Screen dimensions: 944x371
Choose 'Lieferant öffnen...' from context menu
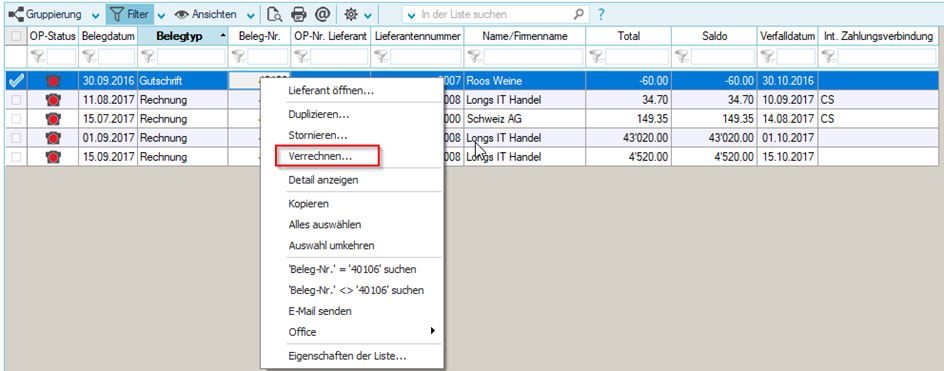352,92
